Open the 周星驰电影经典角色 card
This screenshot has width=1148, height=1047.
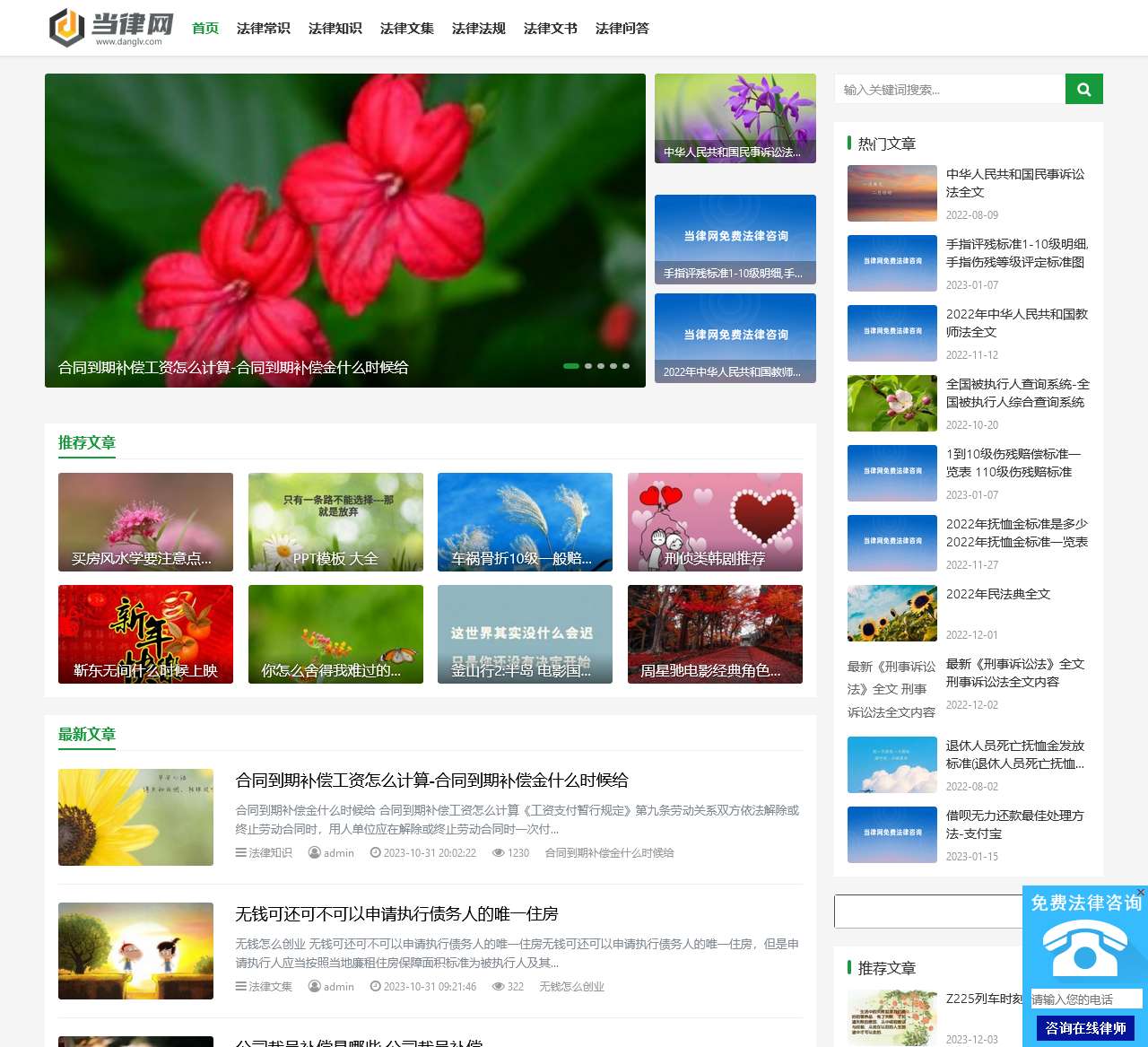[715, 634]
